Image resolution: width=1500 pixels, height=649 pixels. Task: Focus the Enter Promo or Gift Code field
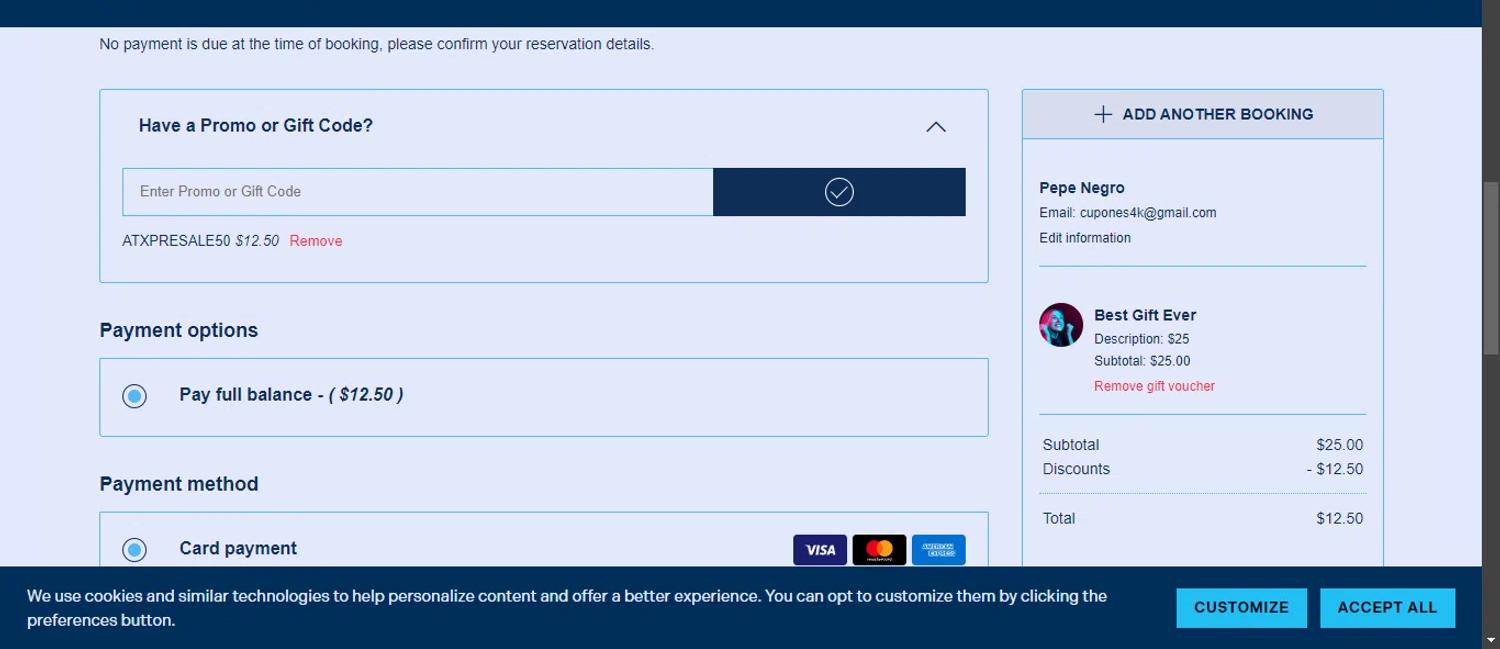[x=417, y=192]
